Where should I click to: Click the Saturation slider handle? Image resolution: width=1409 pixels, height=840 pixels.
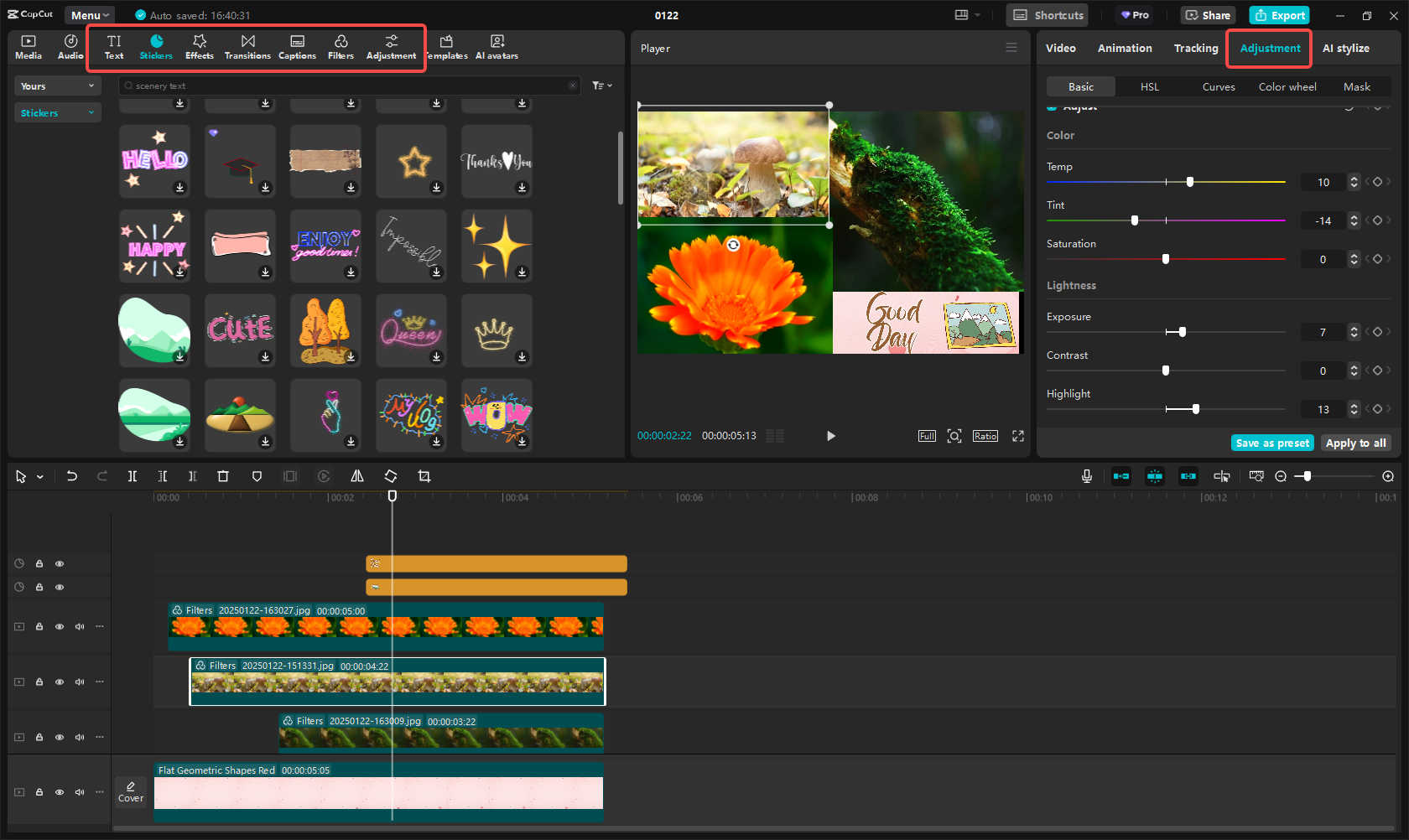[1166, 259]
